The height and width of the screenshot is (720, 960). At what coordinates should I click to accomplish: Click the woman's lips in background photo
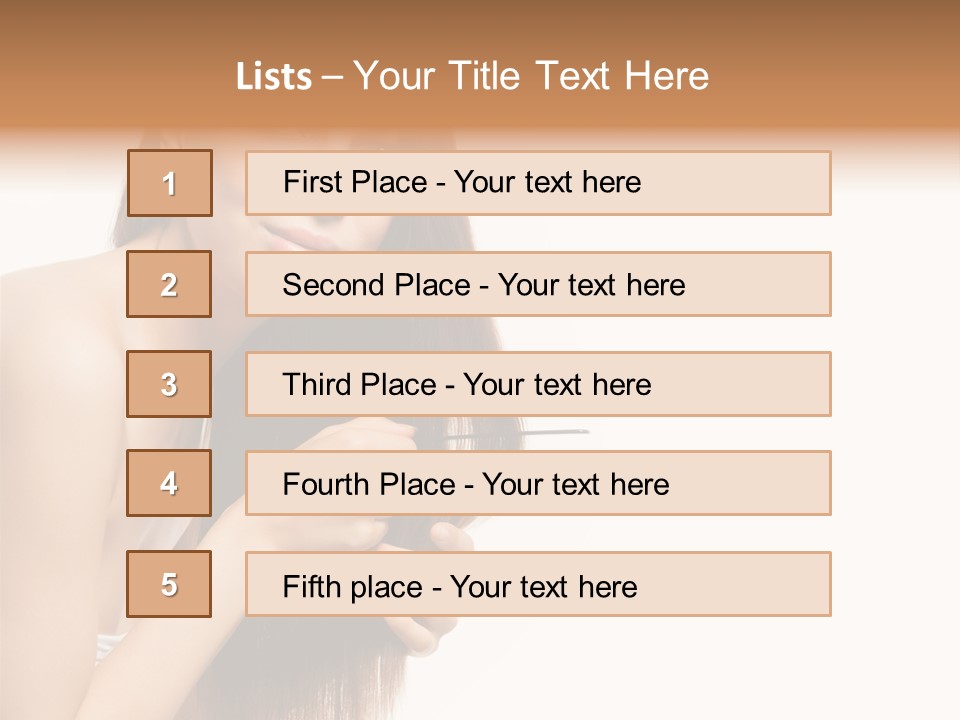(300, 236)
